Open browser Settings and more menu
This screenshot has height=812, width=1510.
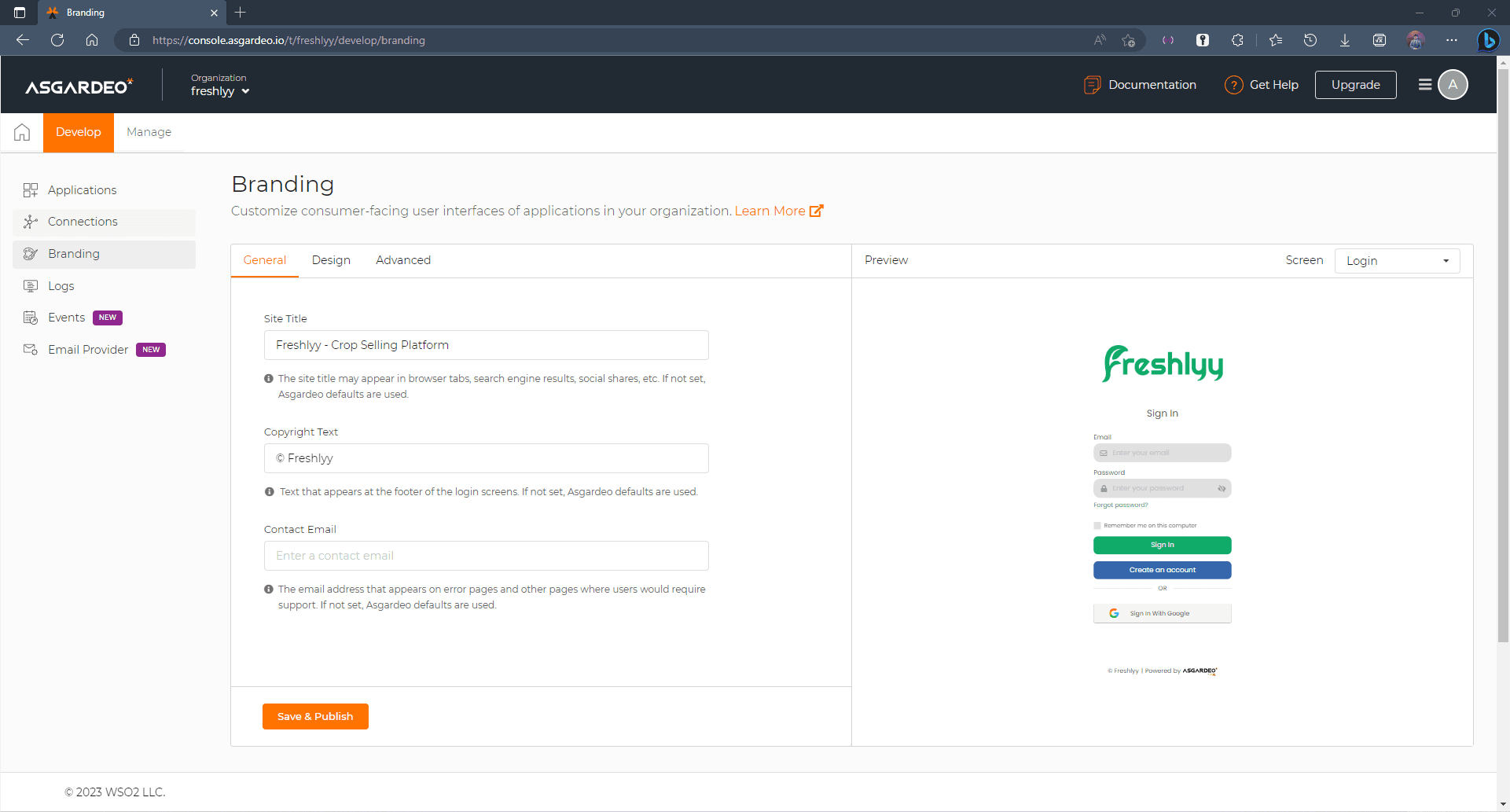[1452, 40]
